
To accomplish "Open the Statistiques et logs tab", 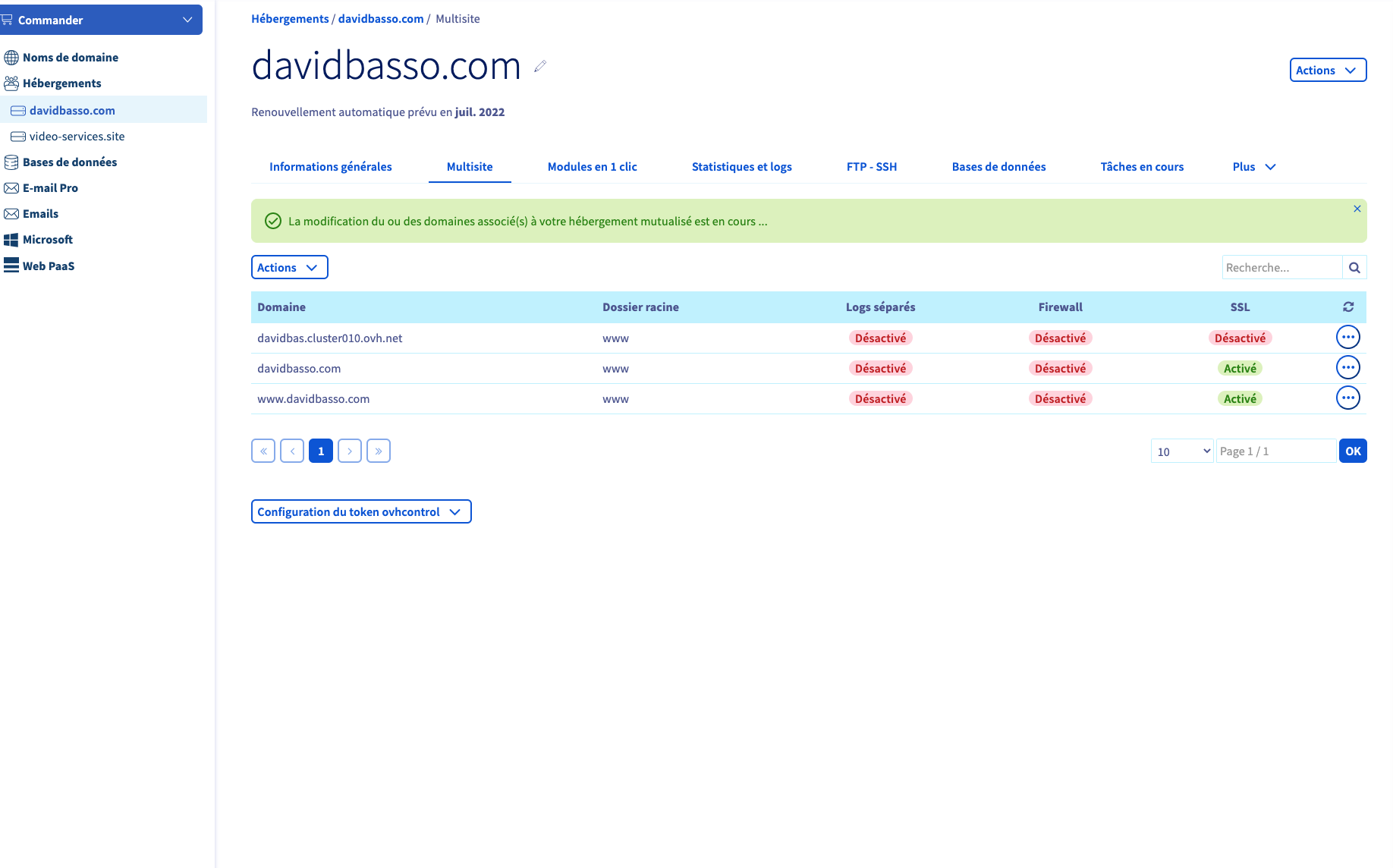I will 741,167.
